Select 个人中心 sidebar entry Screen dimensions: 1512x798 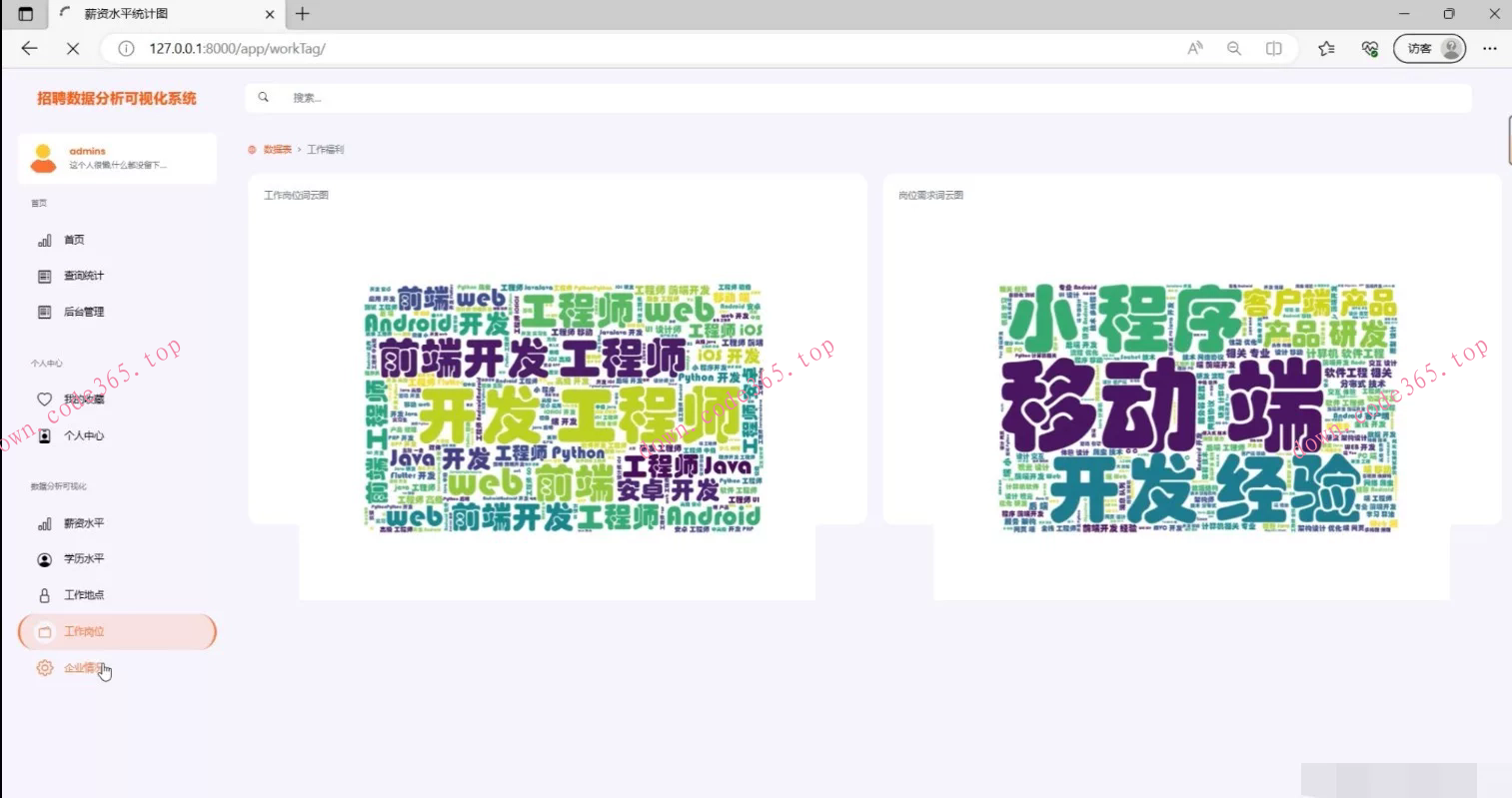83,436
